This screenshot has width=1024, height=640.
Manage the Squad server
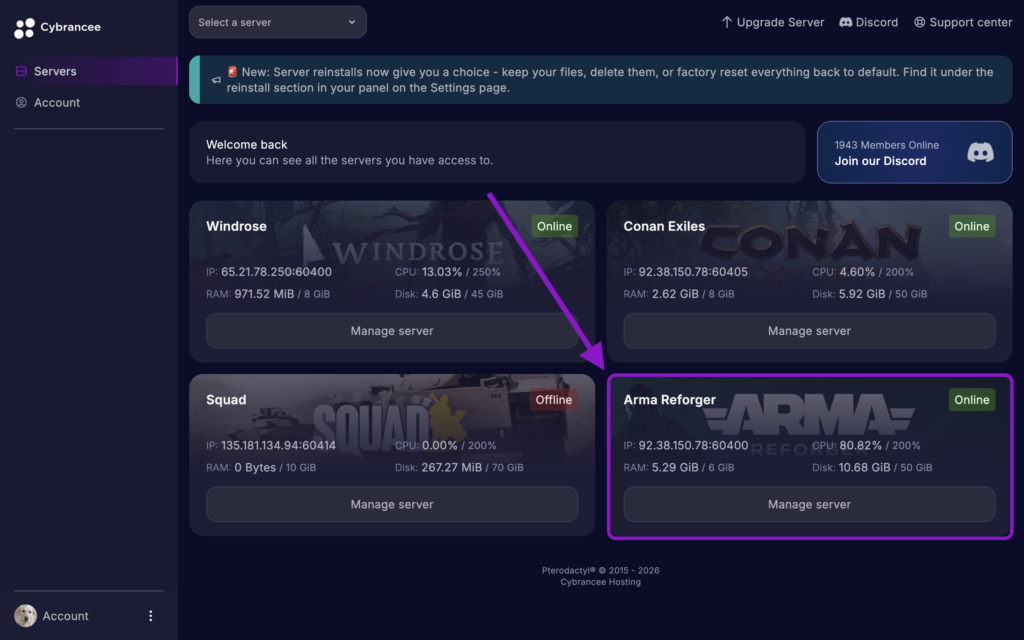(x=392, y=504)
